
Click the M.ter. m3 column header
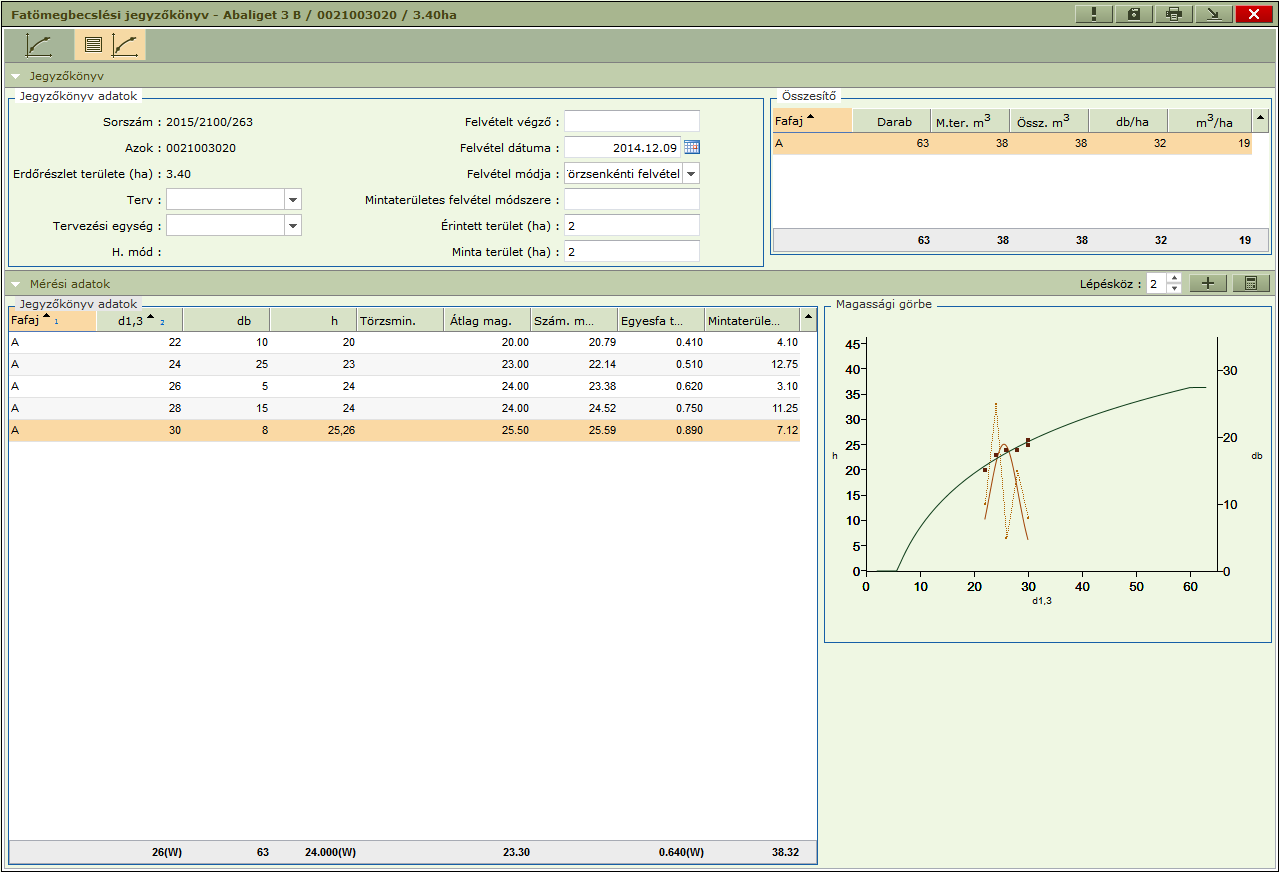970,121
